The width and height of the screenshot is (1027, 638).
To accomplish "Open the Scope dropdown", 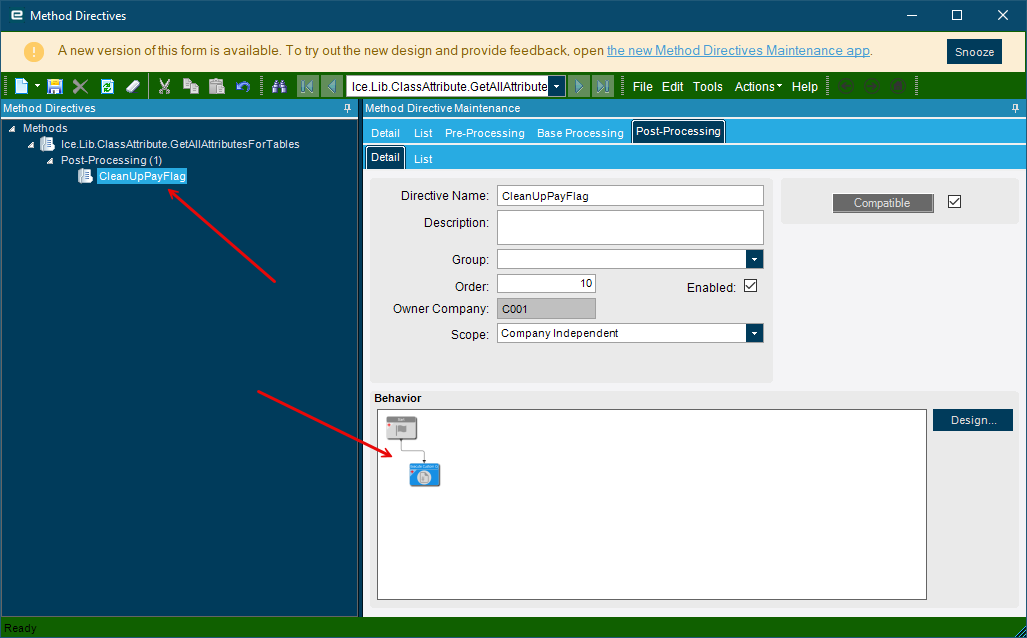I will point(754,333).
